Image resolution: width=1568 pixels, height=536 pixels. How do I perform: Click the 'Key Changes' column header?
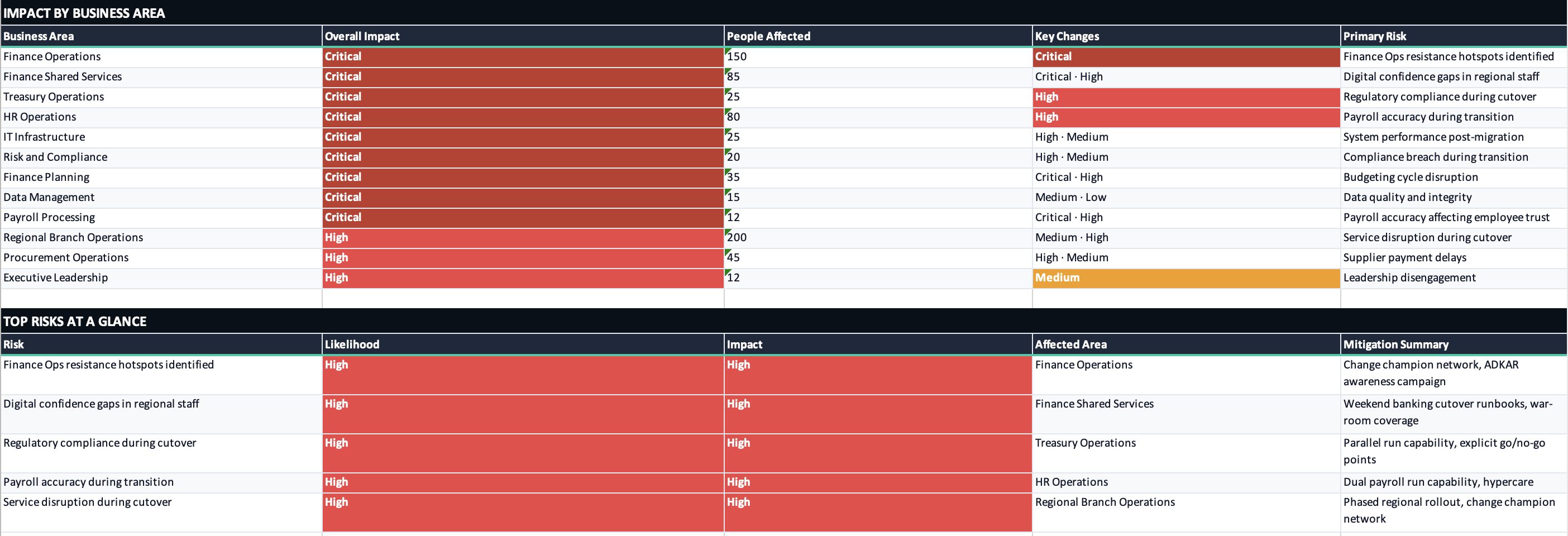[x=1187, y=36]
